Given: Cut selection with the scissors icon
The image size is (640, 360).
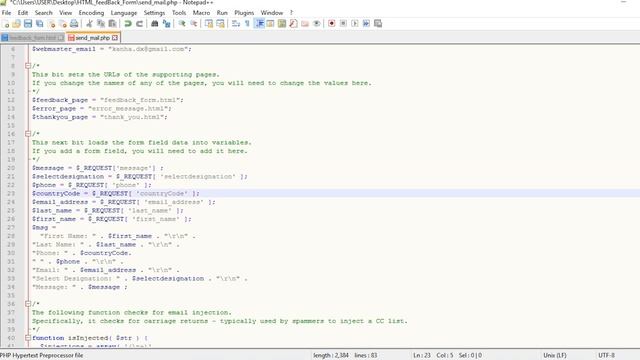Looking at the screenshot, I should tap(89, 24).
